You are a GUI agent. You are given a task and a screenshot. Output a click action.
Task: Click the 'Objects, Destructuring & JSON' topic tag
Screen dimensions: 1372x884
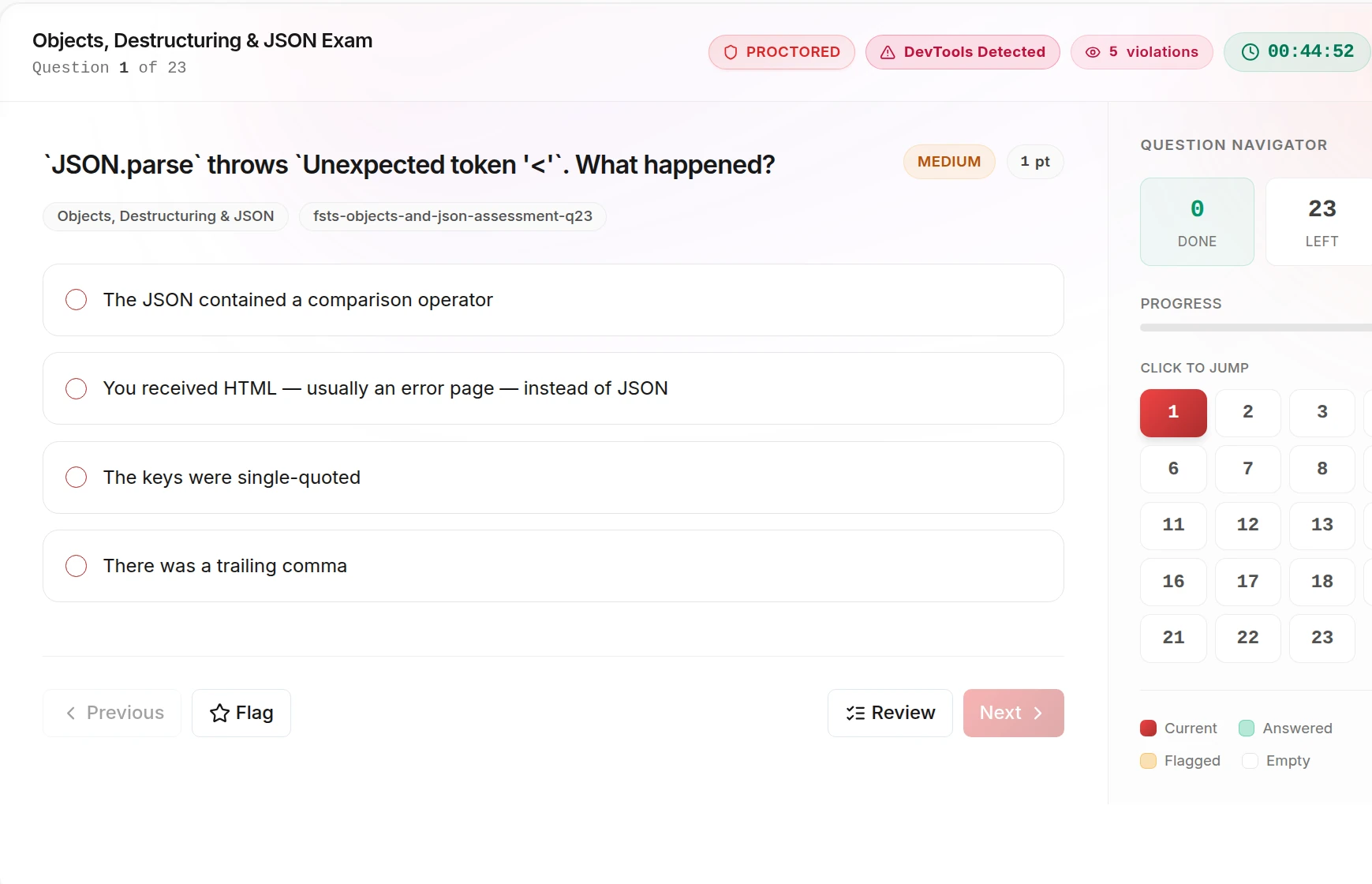166,216
